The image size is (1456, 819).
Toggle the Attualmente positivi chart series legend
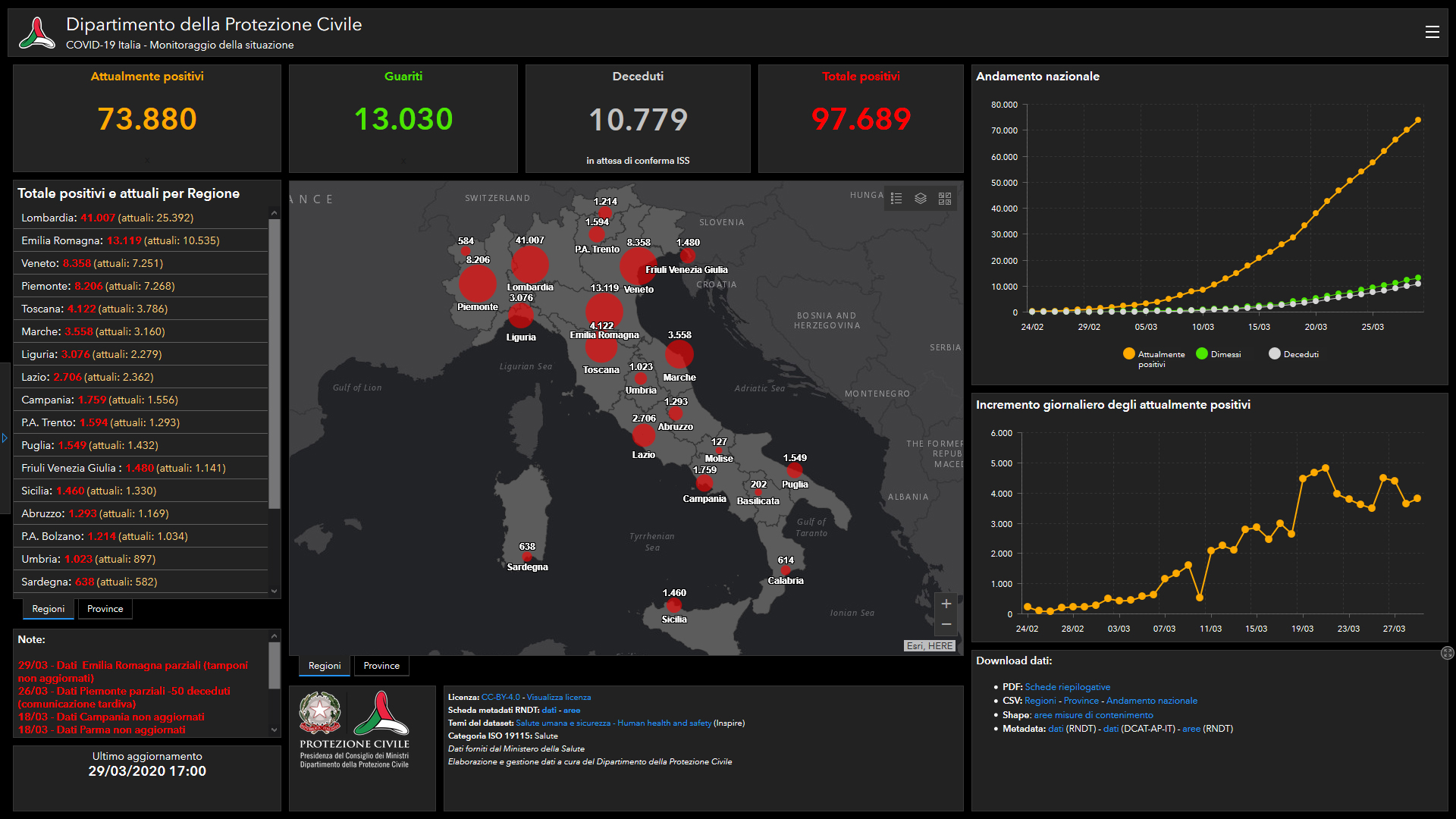1154,358
